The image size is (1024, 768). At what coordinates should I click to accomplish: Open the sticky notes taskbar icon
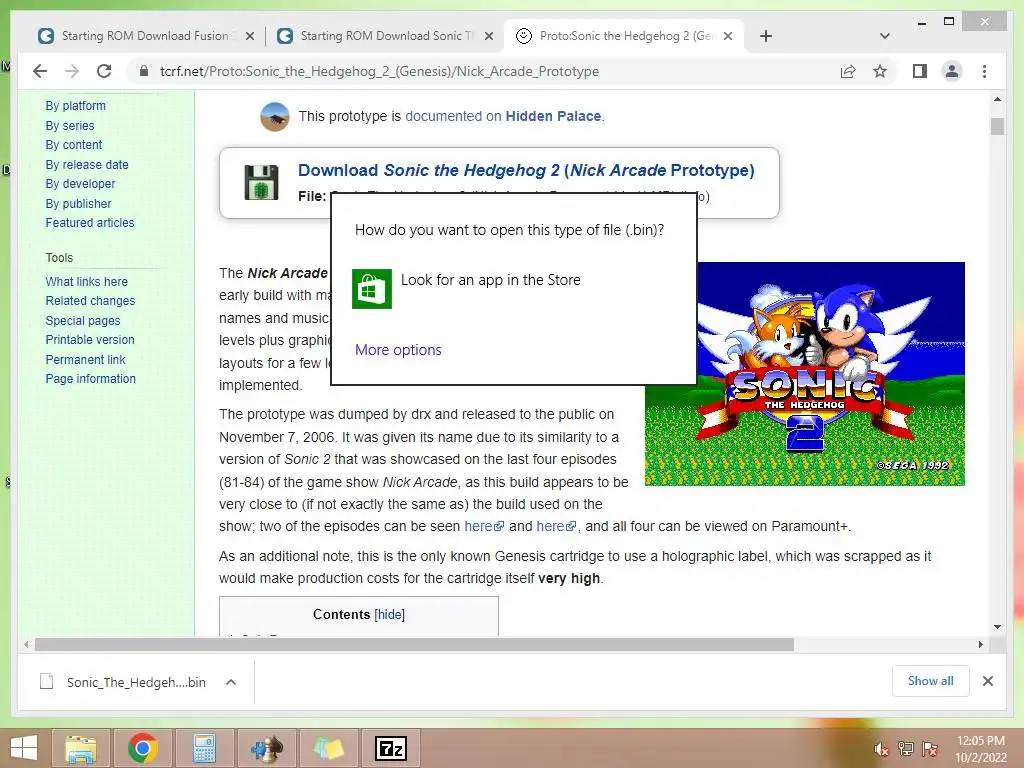[x=328, y=748]
